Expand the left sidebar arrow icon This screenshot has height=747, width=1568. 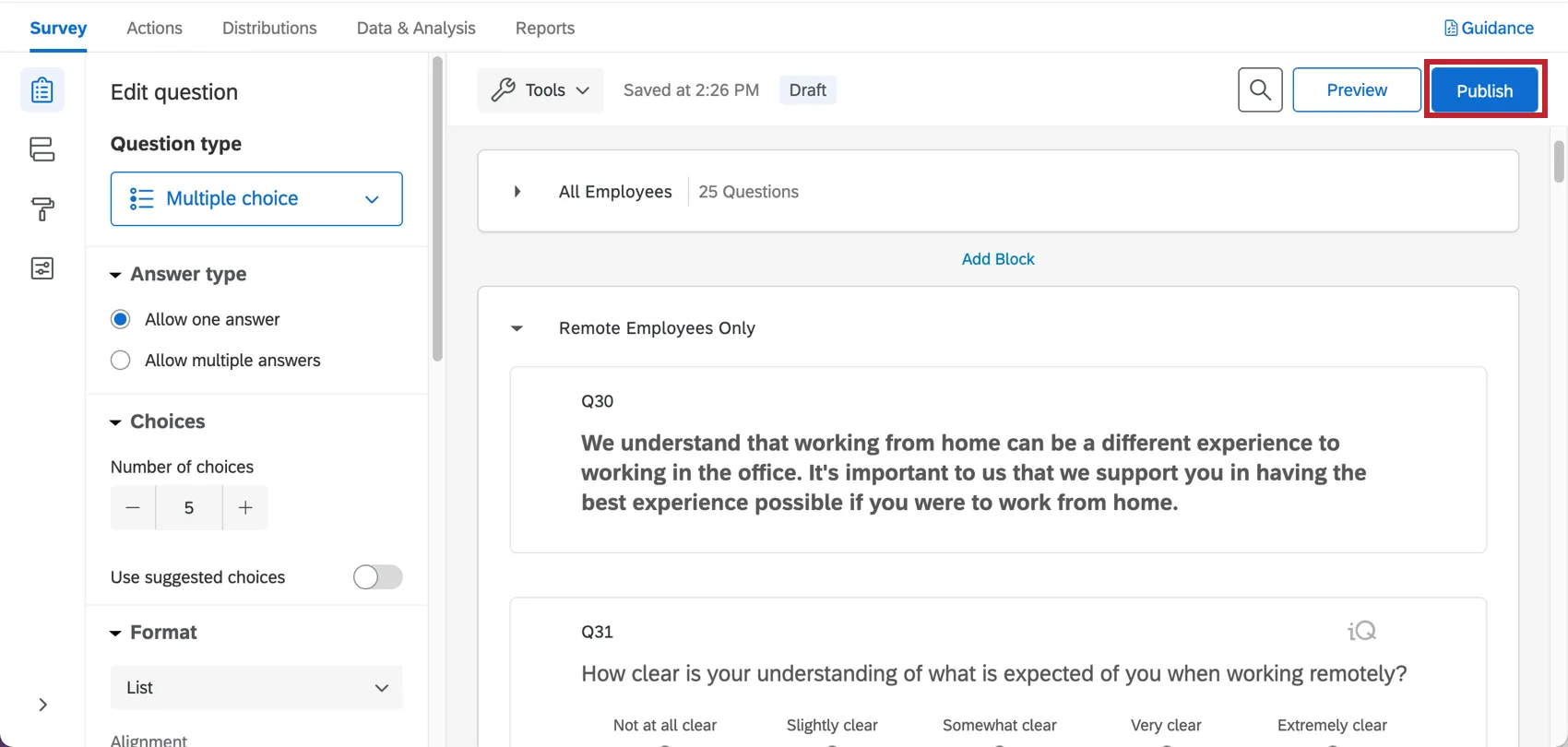pyautogui.click(x=42, y=705)
